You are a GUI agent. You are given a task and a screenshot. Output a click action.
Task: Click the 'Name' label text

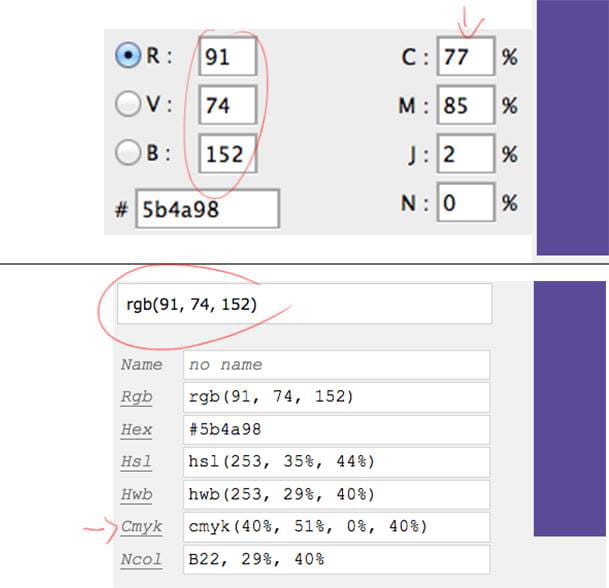click(x=141, y=365)
